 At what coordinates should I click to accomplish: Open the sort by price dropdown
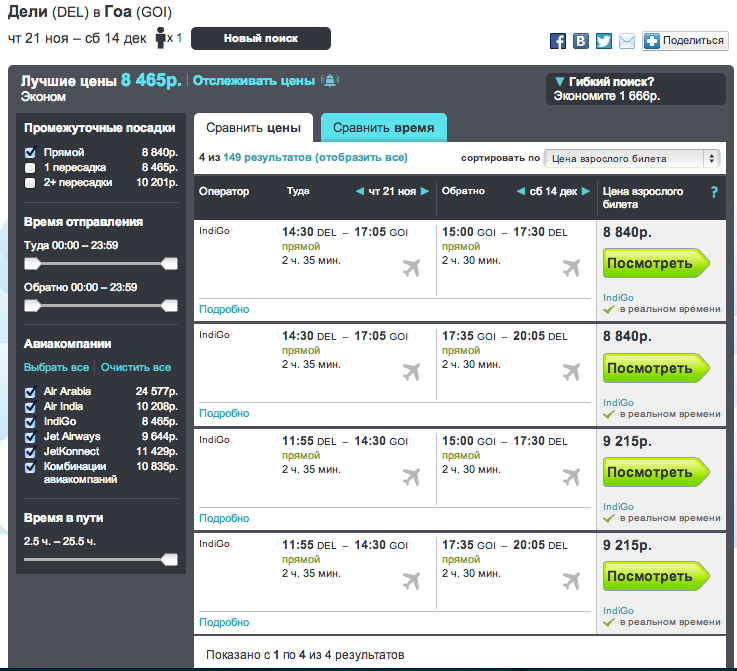pyautogui.click(x=632, y=158)
